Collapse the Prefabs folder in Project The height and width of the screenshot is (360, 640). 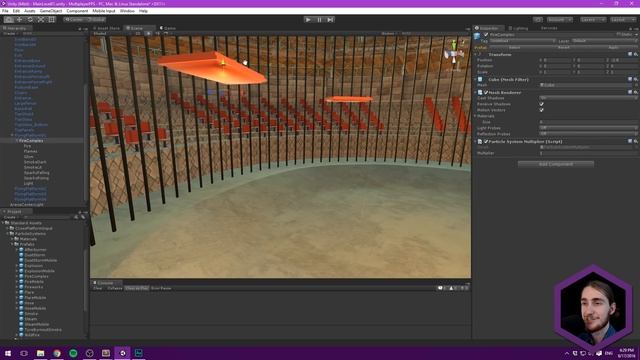pos(12,244)
